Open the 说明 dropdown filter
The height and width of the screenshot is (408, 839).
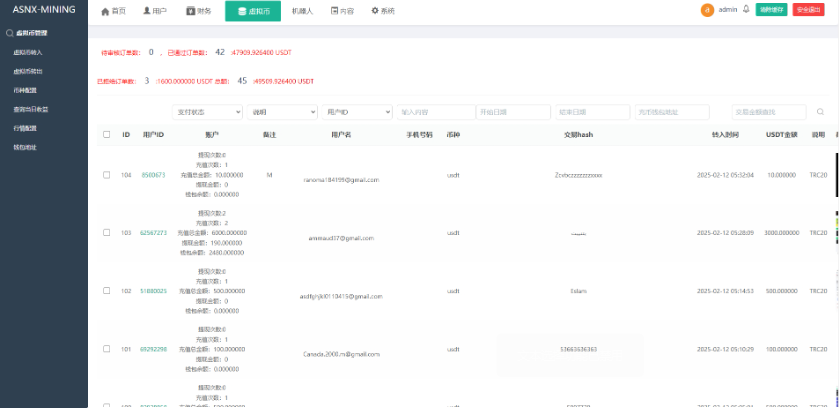(x=282, y=112)
